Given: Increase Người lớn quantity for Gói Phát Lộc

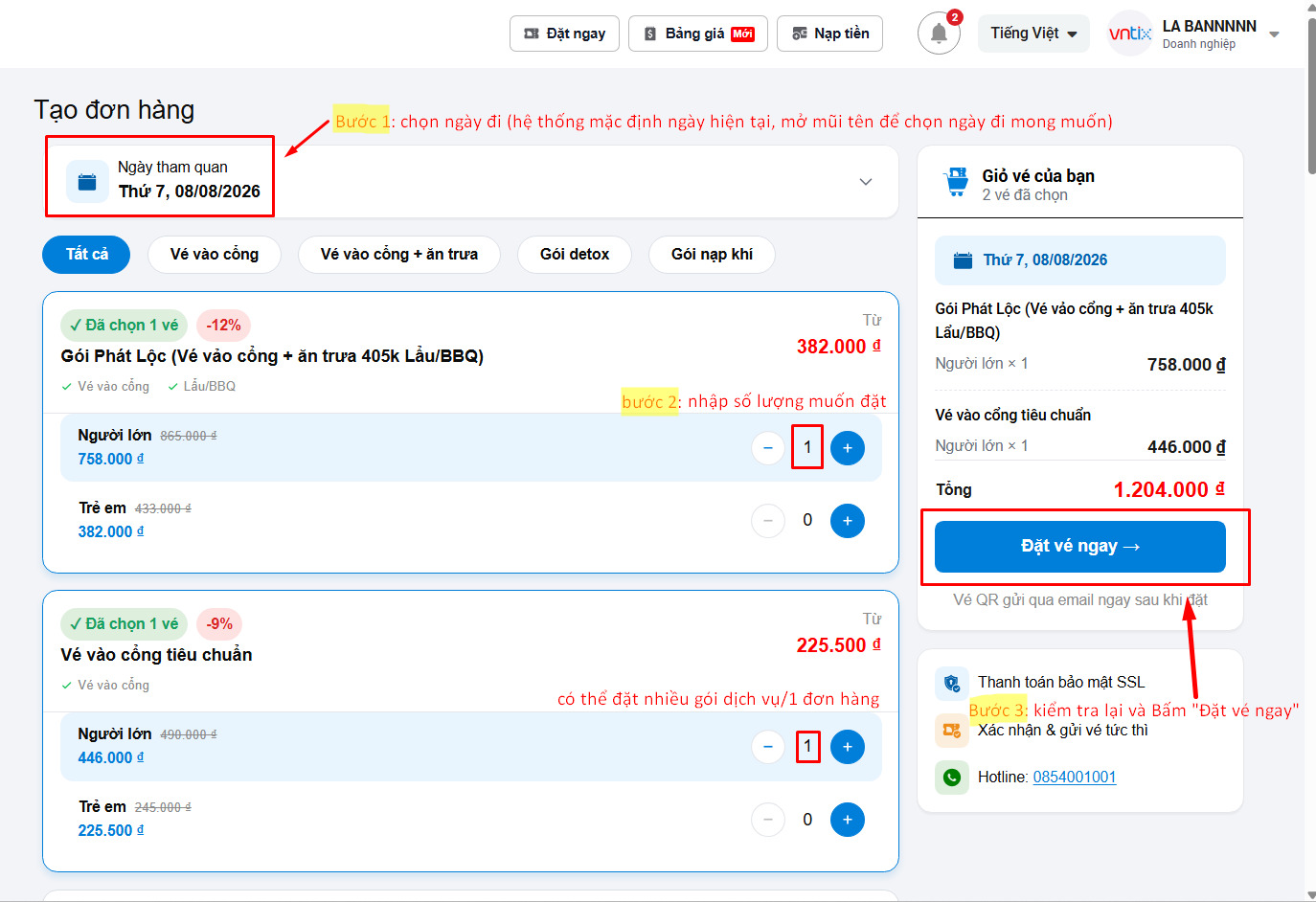Looking at the screenshot, I should (x=848, y=448).
